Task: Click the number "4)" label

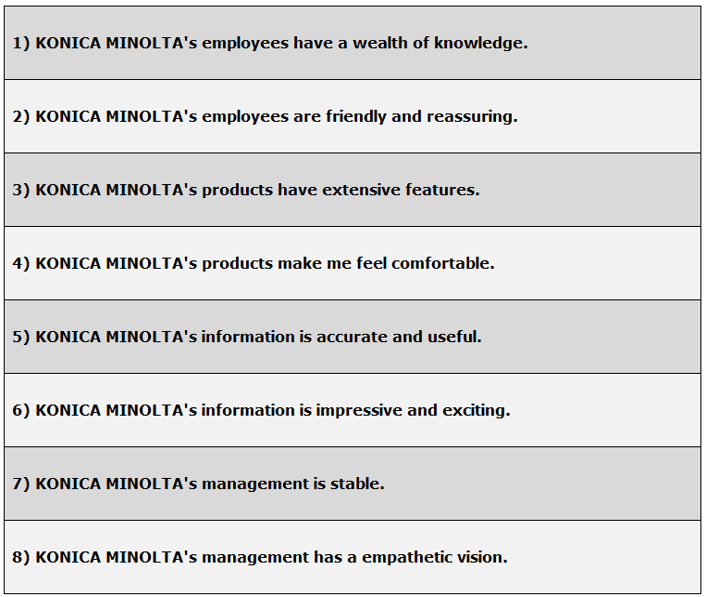Action: (x=21, y=263)
